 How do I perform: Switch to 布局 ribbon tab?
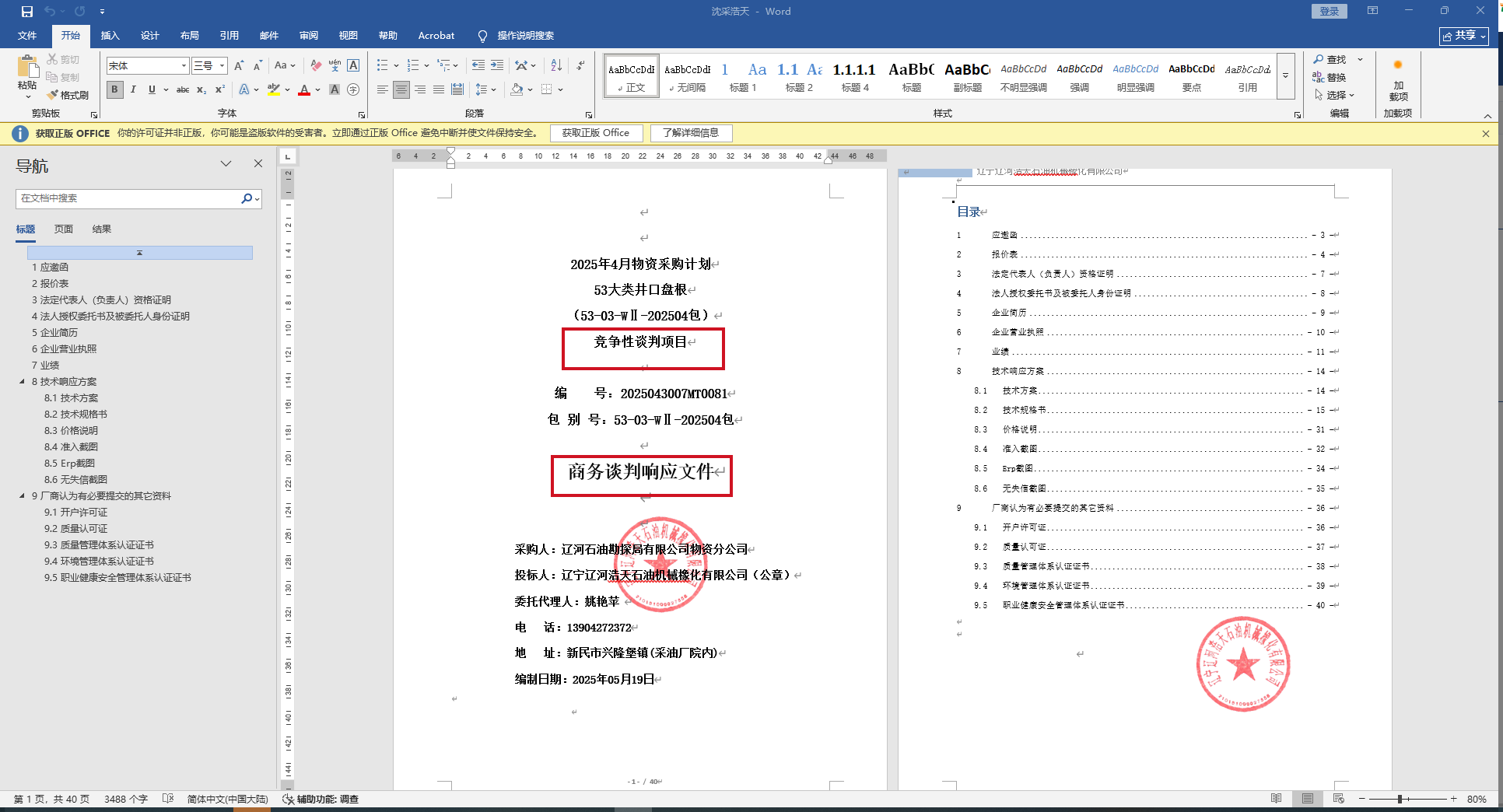click(x=190, y=36)
